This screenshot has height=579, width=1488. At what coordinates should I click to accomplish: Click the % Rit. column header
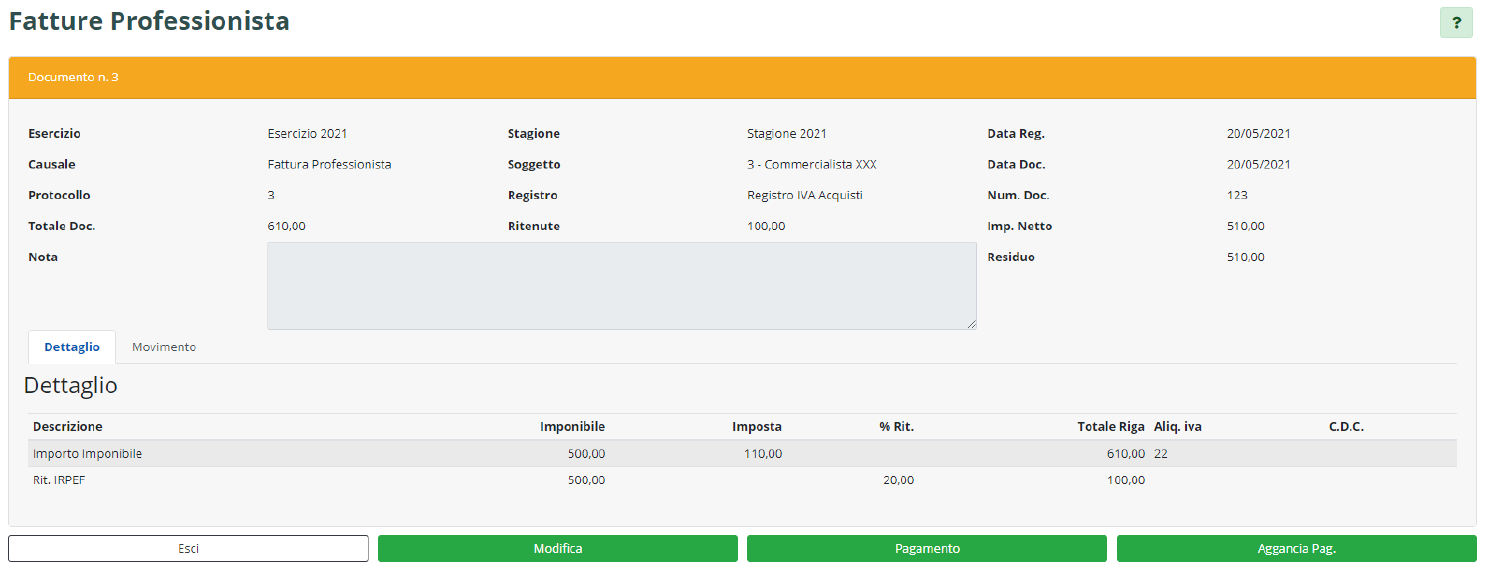tap(896, 427)
